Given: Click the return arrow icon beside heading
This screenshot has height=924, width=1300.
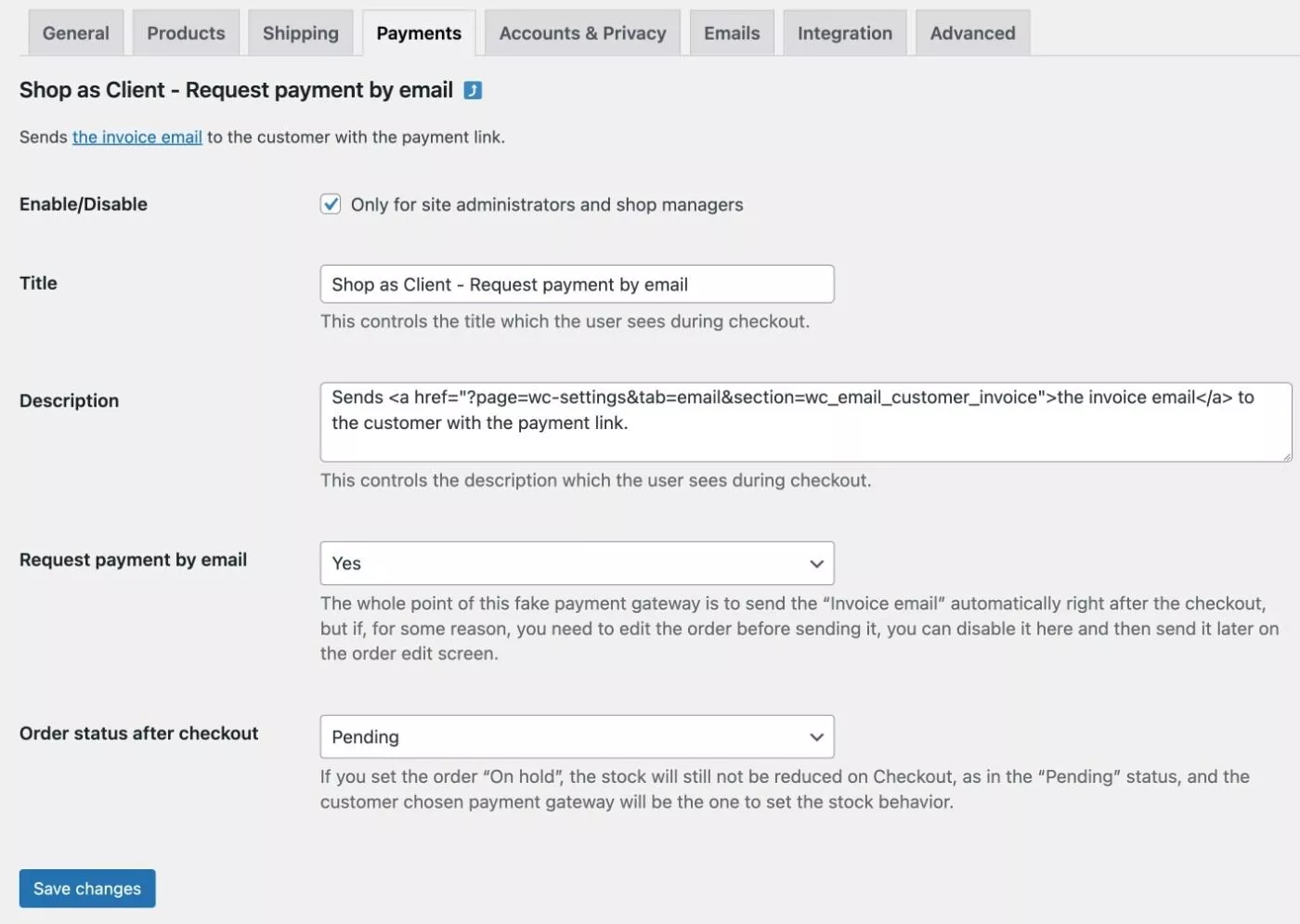Looking at the screenshot, I should point(473,90).
